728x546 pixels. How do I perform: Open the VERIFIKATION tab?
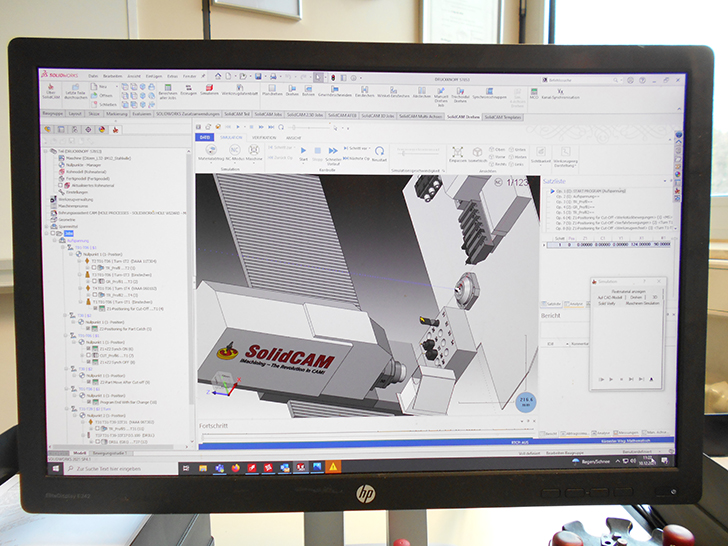coord(264,137)
